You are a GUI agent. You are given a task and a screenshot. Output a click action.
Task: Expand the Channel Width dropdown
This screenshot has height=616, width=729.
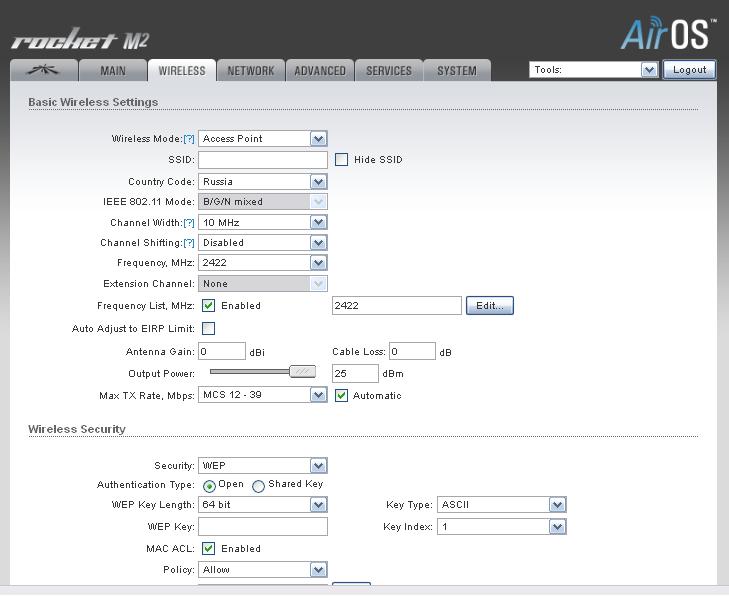(263, 222)
